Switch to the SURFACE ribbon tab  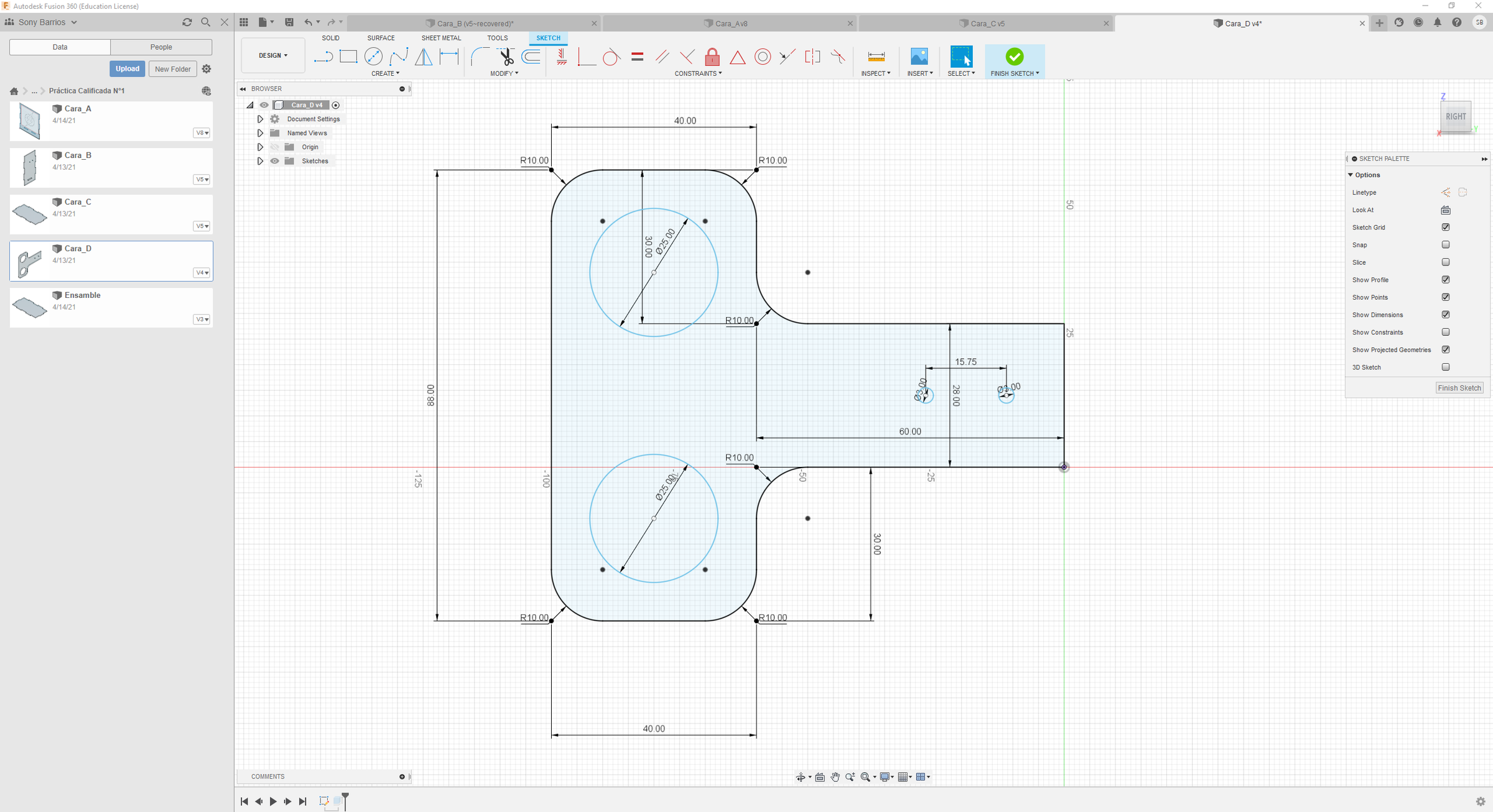click(381, 38)
